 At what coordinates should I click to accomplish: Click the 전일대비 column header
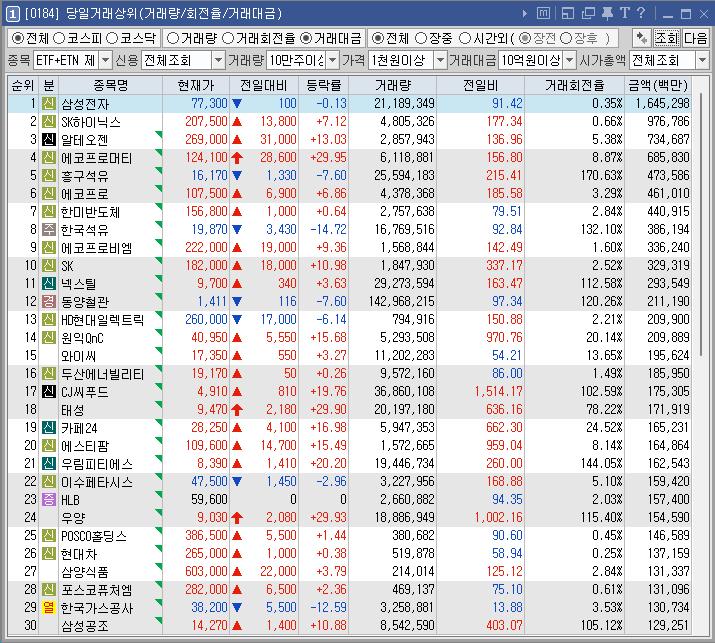pos(264,85)
